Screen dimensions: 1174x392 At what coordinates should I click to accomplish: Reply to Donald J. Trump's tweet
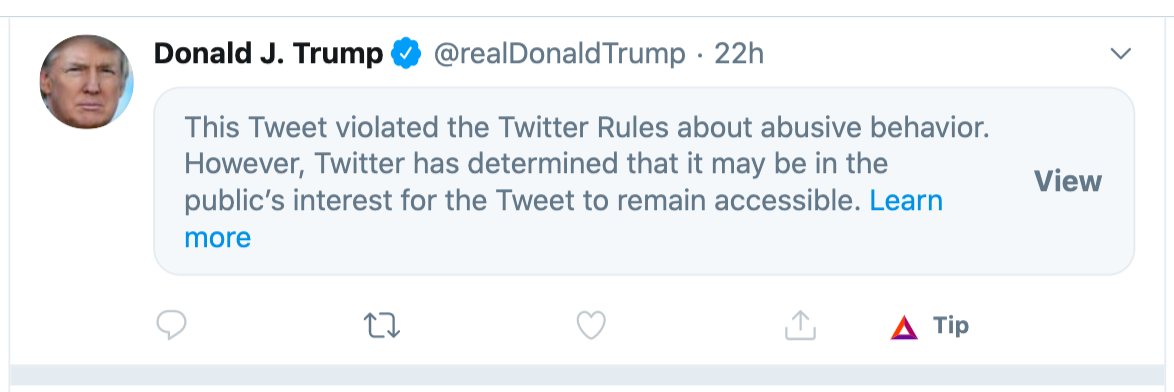[171, 325]
